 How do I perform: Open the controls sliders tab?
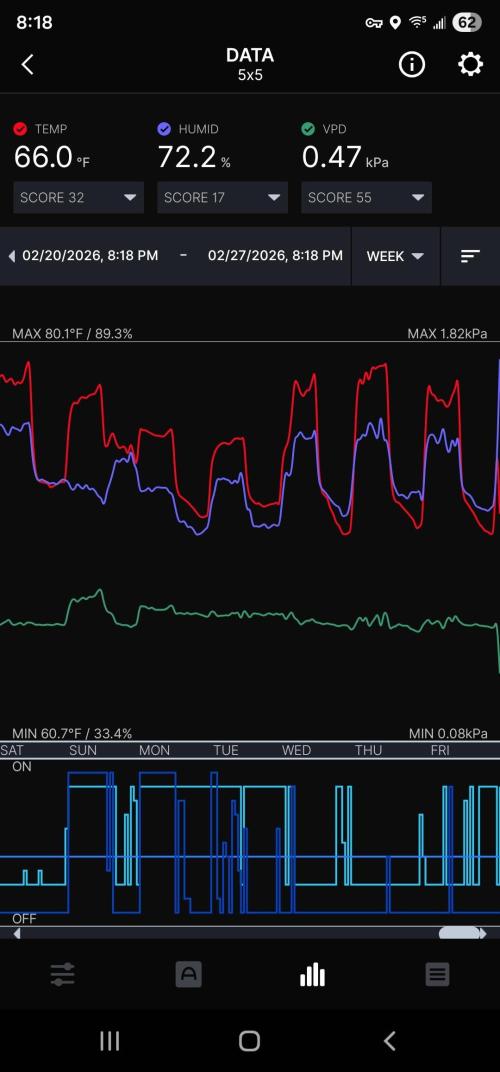(x=62, y=974)
